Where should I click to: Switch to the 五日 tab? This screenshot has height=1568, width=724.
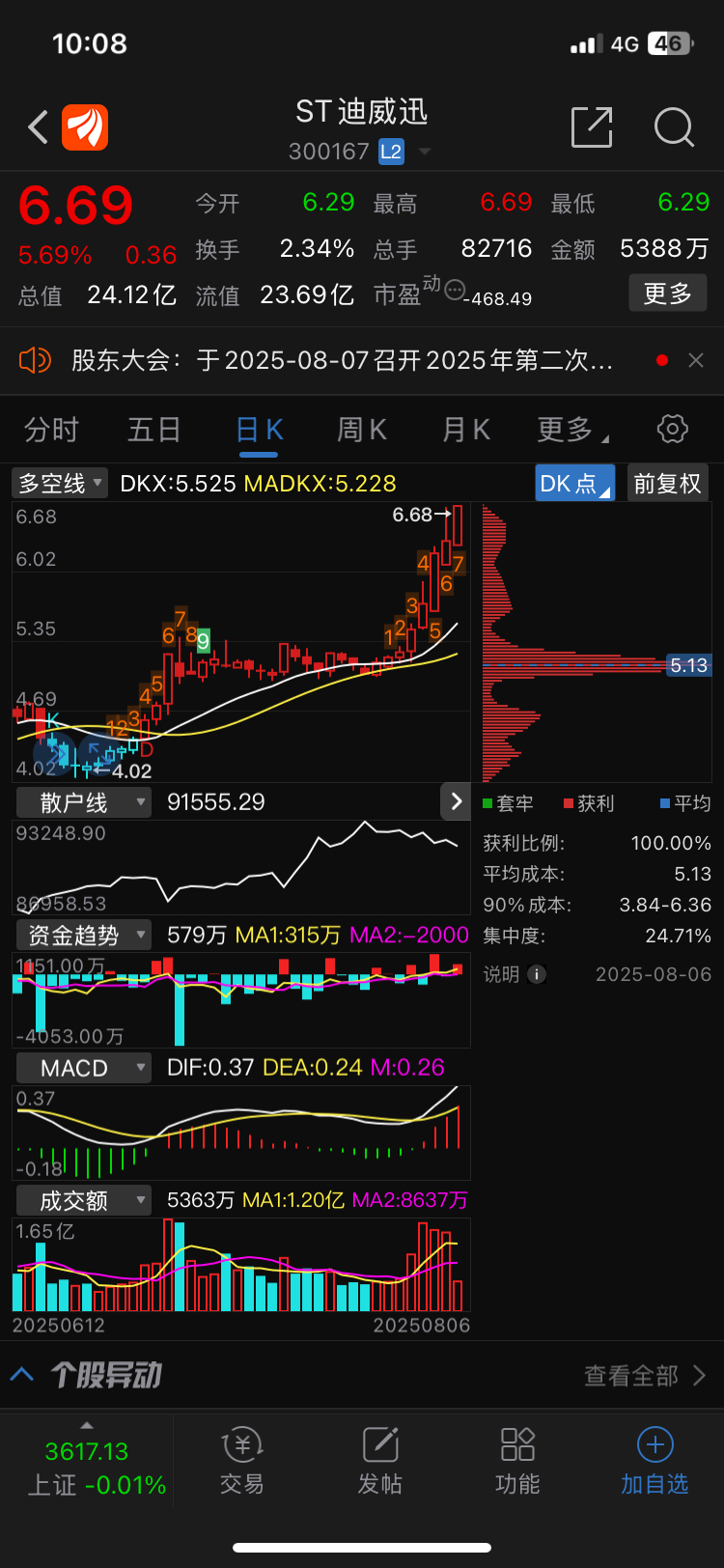click(x=154, y=430)
